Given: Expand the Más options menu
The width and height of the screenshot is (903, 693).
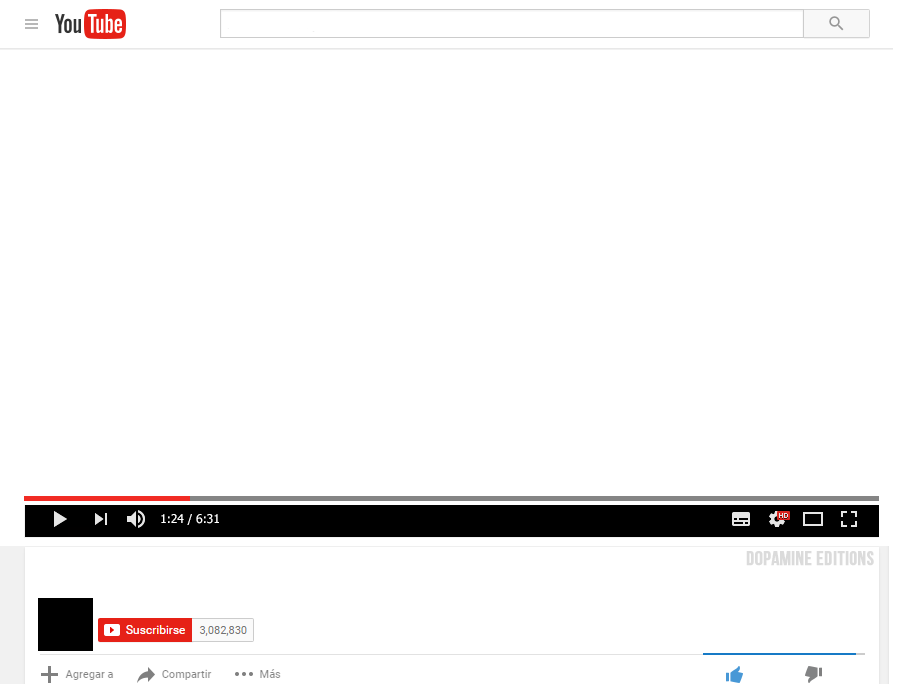Looking at the screenshot, I should pos(257,674).
